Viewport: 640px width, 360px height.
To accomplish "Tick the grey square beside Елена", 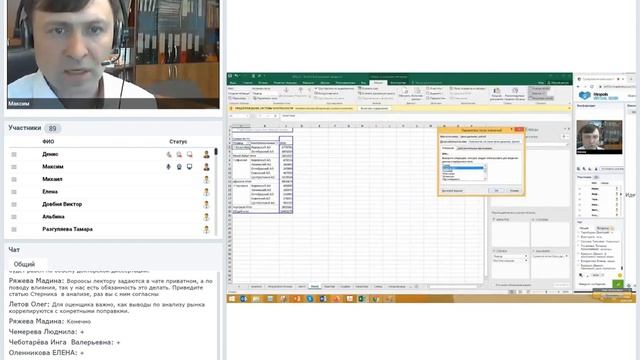I will click(14, 192).
